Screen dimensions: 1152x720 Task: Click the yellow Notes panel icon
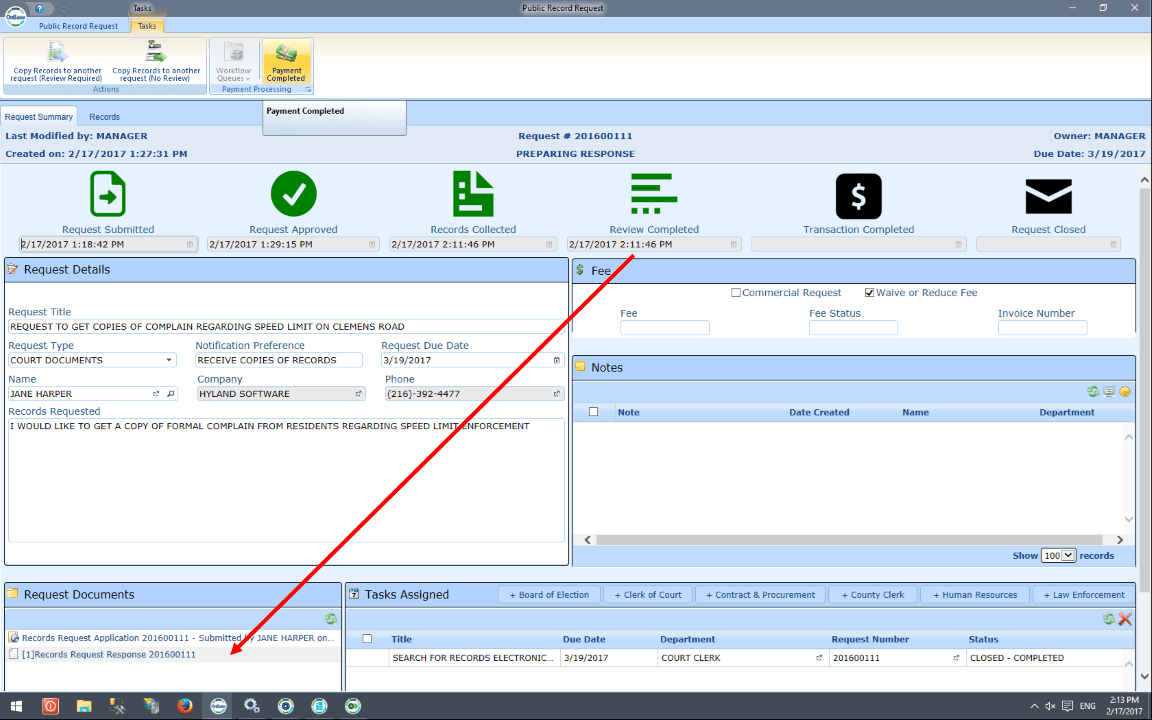[1124, 392]
